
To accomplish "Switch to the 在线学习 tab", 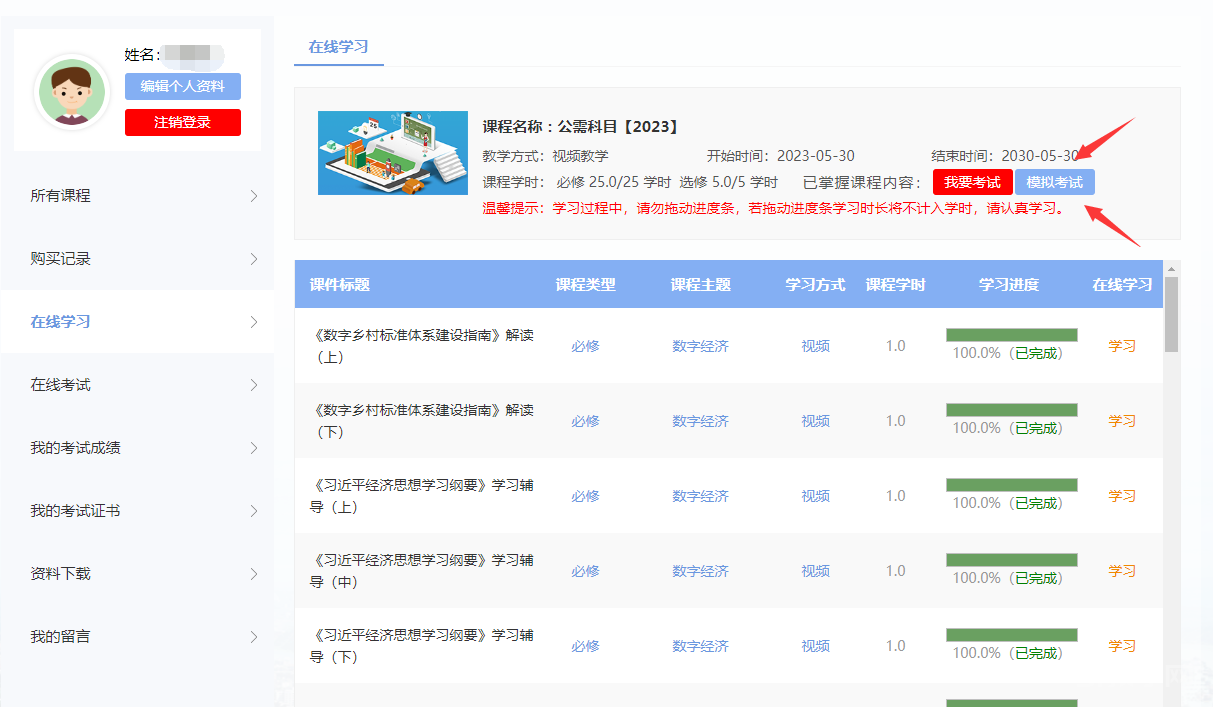I will click(338, 46).
